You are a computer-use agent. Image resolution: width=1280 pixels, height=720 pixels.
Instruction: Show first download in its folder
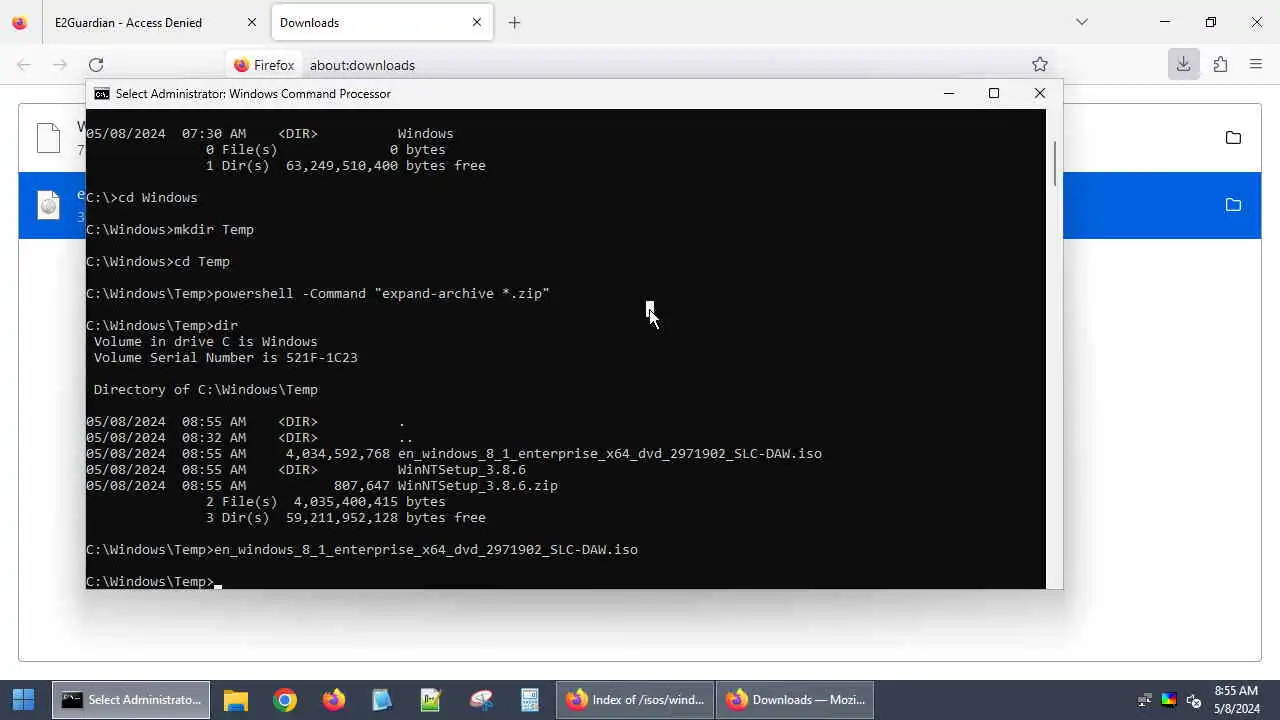point(1233,138)
